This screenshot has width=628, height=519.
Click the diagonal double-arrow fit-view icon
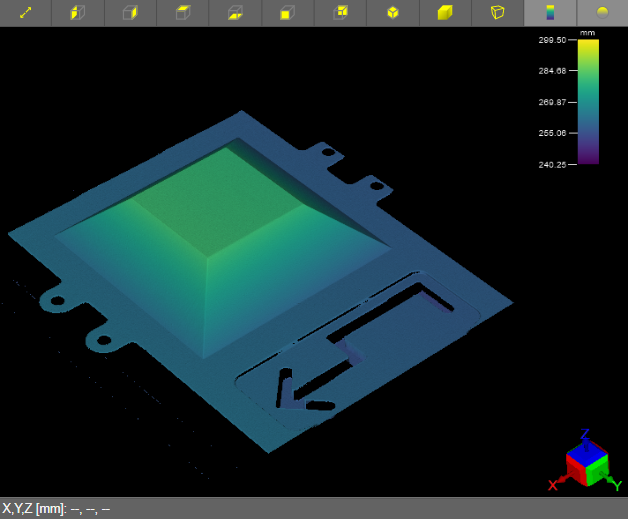tap(26, 13)
